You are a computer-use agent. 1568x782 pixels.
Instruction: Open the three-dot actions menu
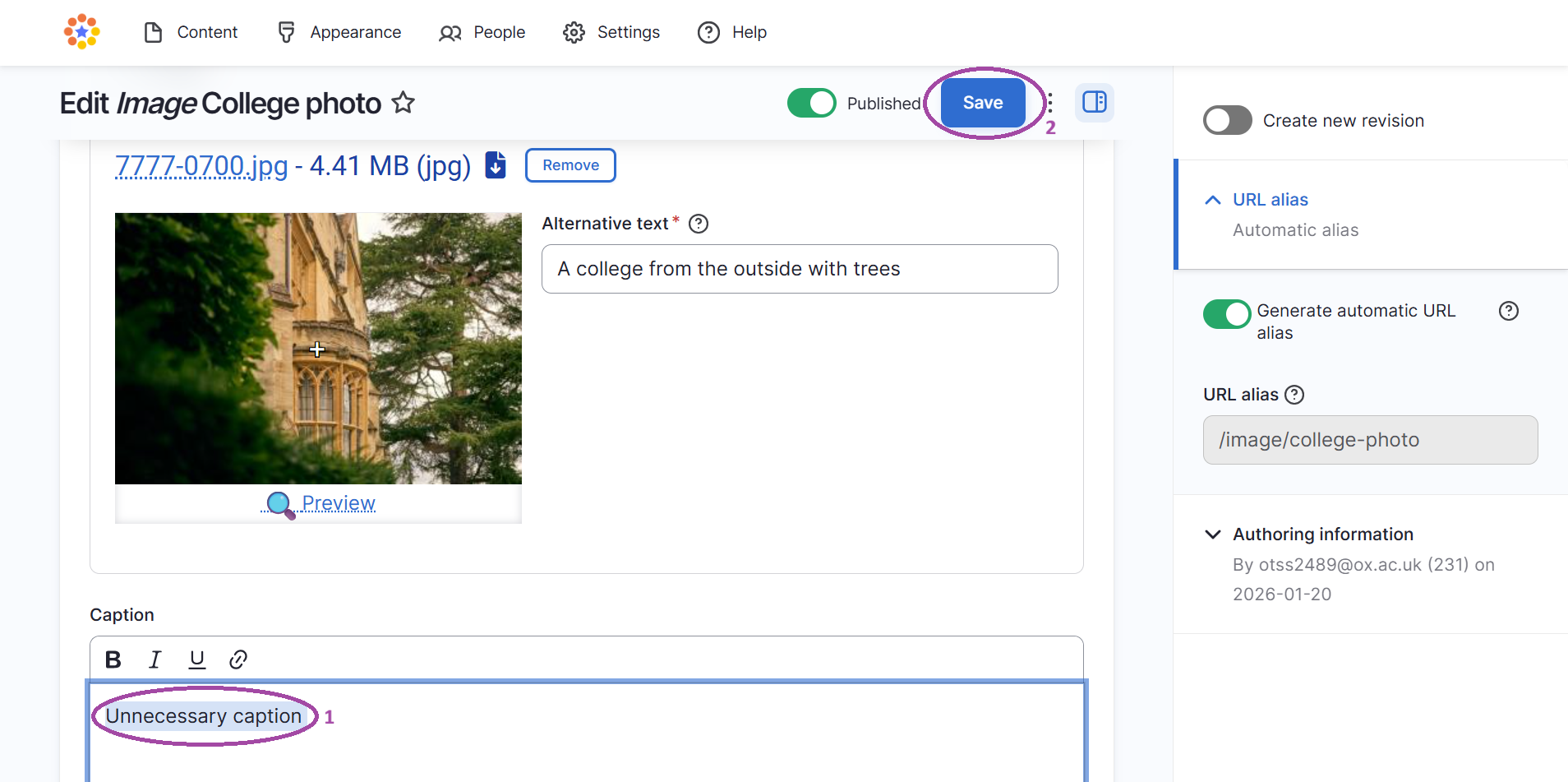(1049, 103)
